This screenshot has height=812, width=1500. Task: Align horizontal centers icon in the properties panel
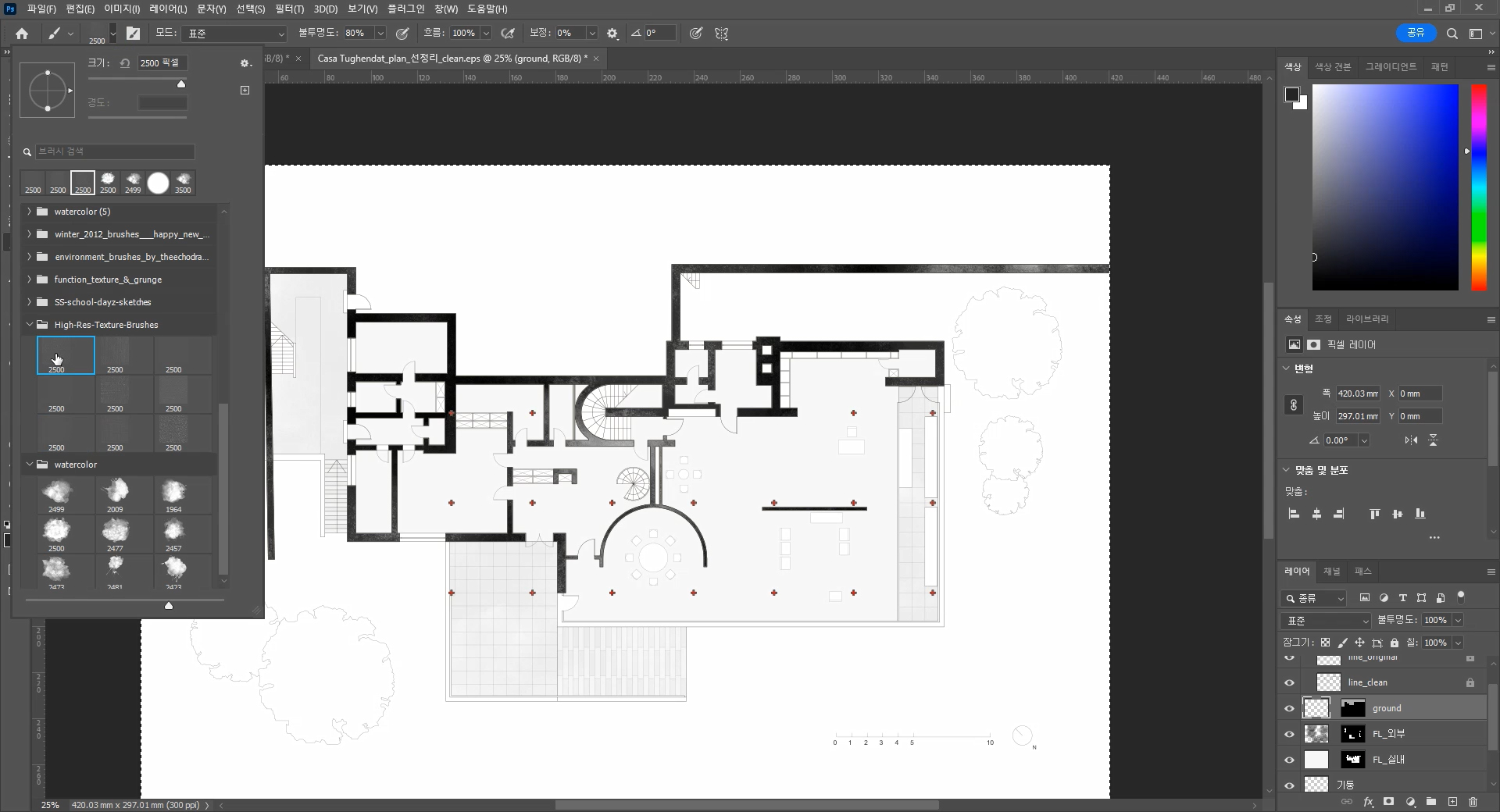[x=1316, y=514]
